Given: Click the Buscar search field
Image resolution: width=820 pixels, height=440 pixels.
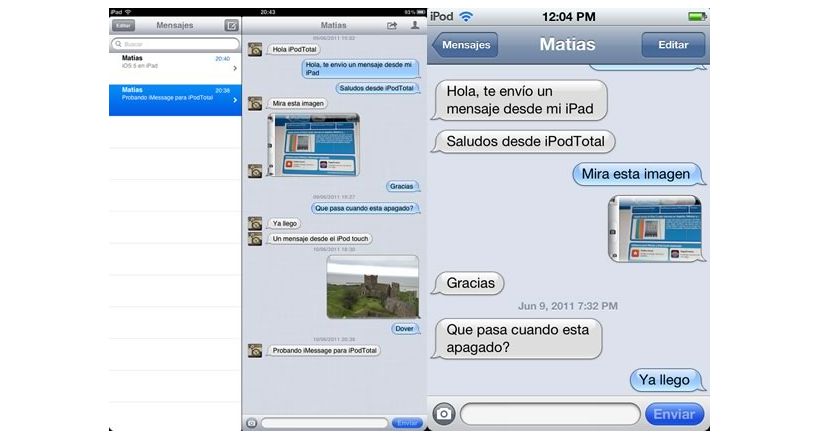Looking at the screenshot, I should coord(175,44).
